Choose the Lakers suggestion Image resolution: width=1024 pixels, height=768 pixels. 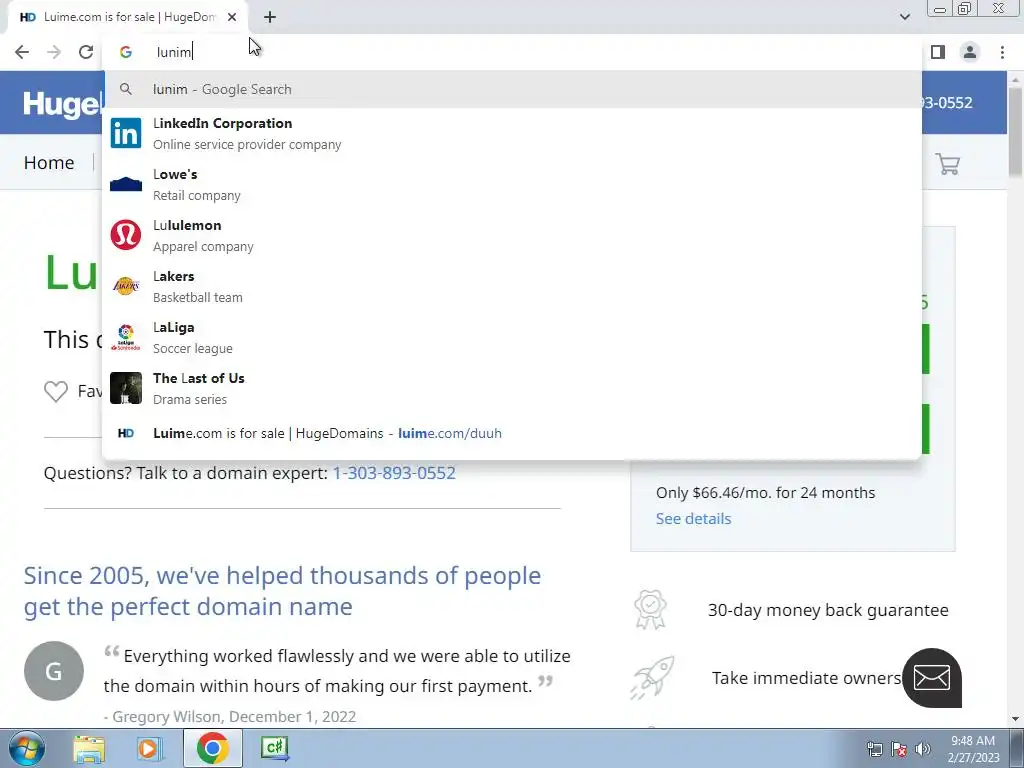click(513, 286)
